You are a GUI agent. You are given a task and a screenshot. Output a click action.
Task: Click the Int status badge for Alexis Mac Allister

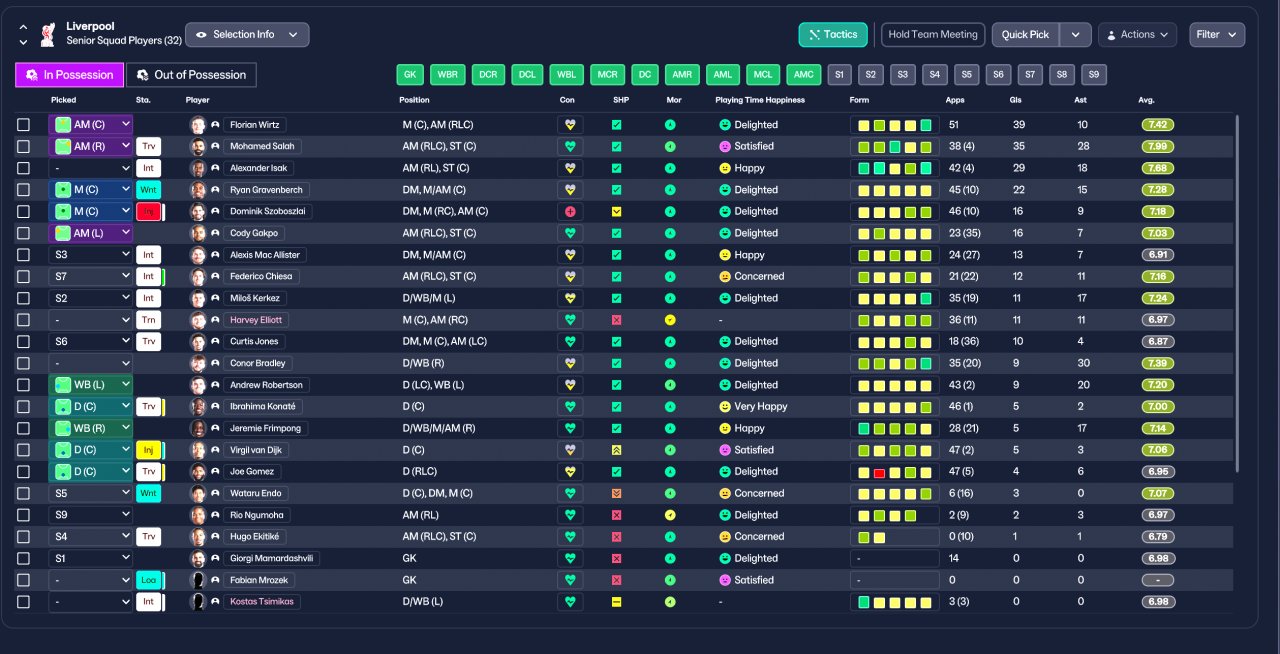148,255
